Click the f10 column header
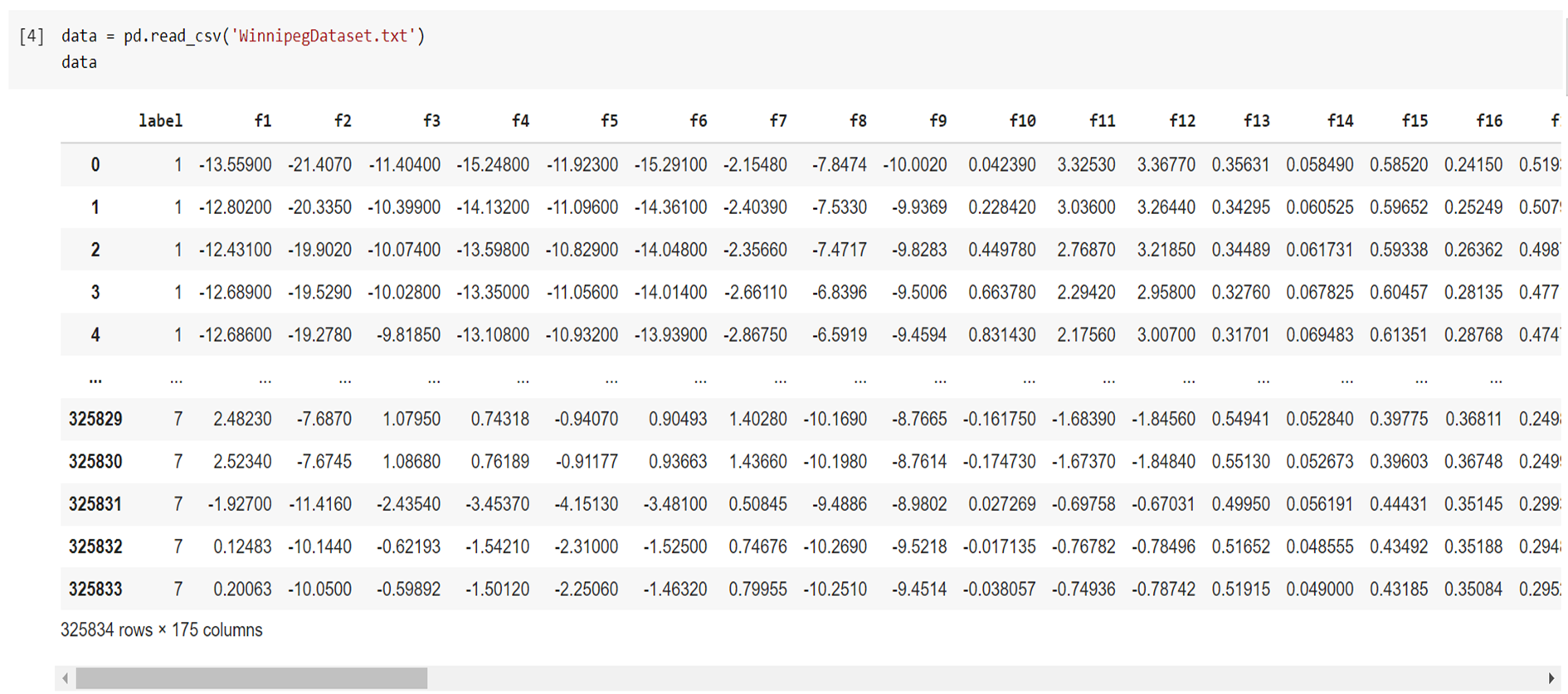Image resolution: width=1568 pixels, height=694 pixels. 1022,121
